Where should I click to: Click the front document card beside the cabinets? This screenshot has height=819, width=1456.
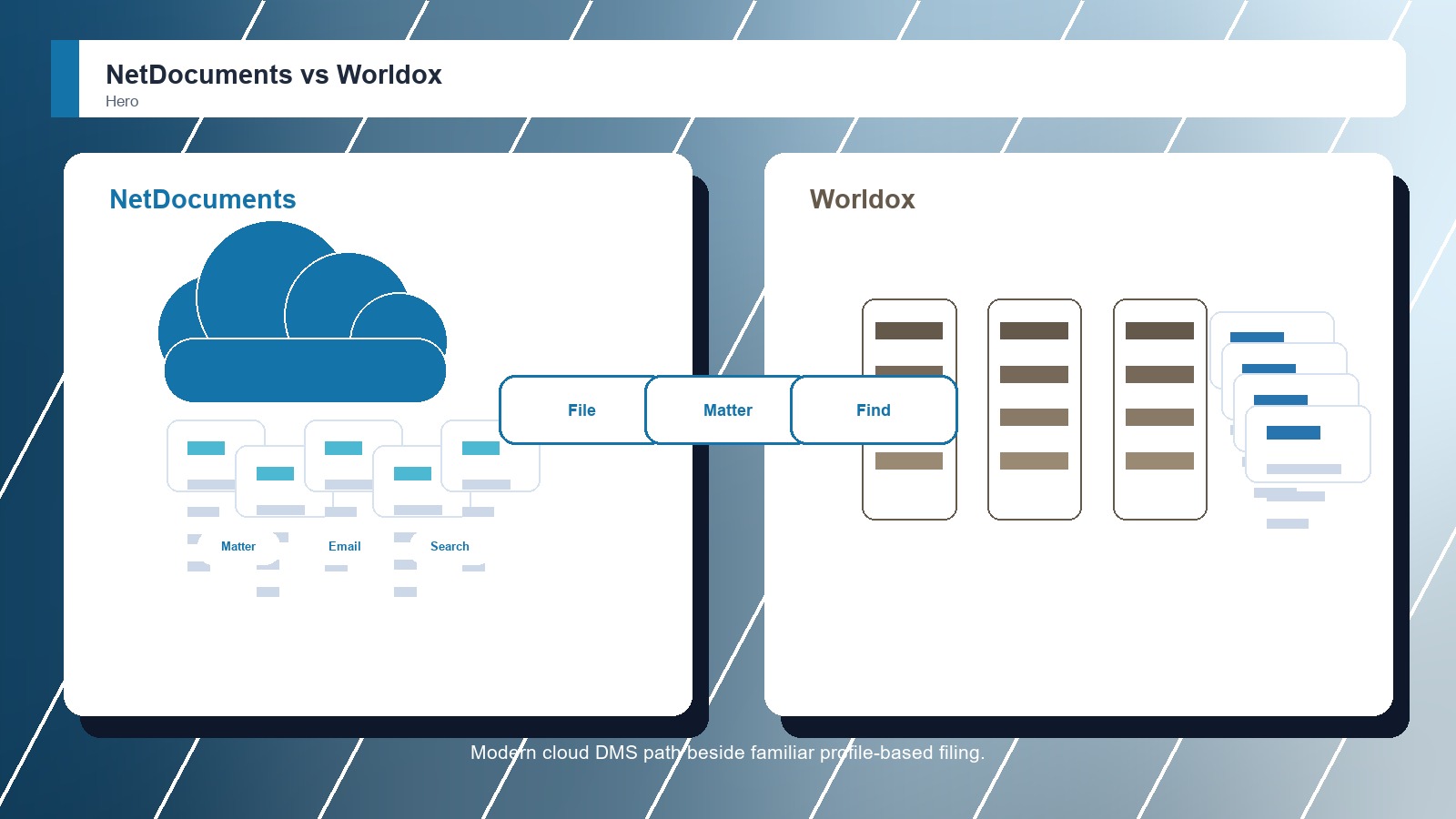[x=1308, y=444]
